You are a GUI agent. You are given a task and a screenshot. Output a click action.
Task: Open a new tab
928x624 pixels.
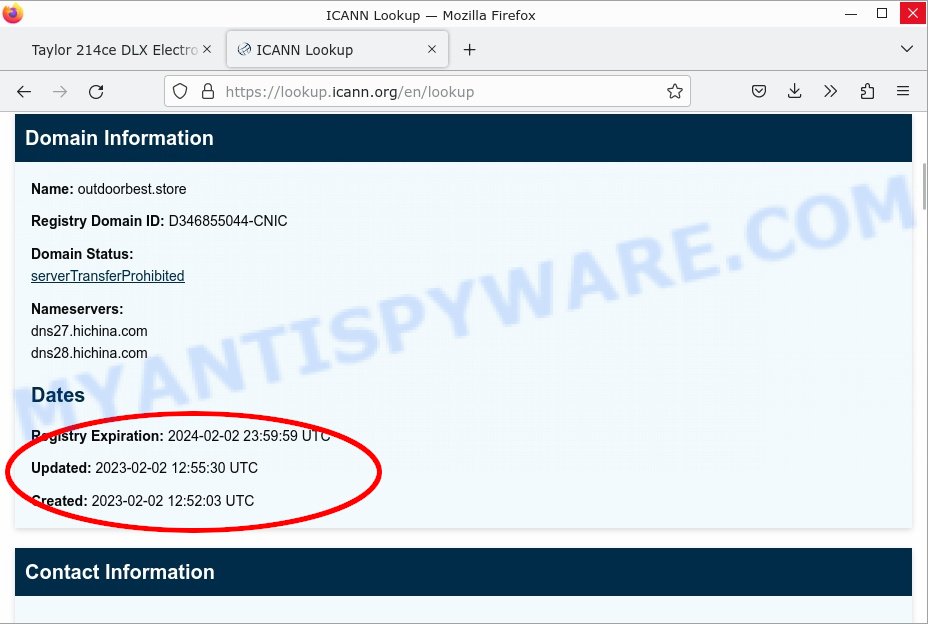point(469,50)
